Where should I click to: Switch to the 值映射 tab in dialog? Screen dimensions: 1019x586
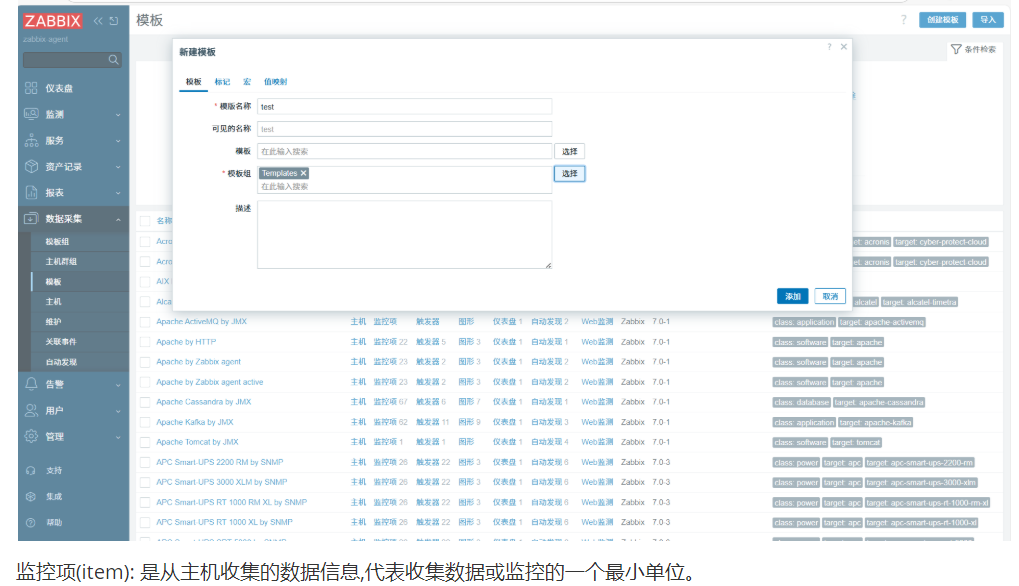276,82
